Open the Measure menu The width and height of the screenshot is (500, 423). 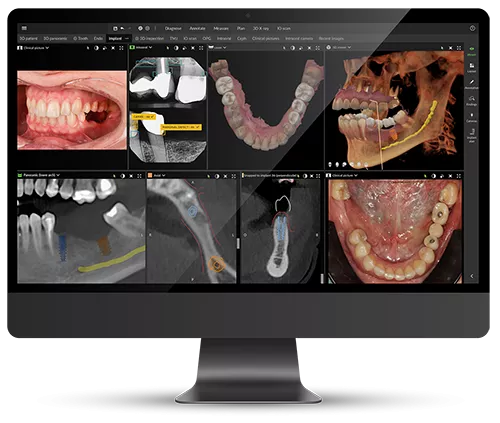tap(221, 29)
